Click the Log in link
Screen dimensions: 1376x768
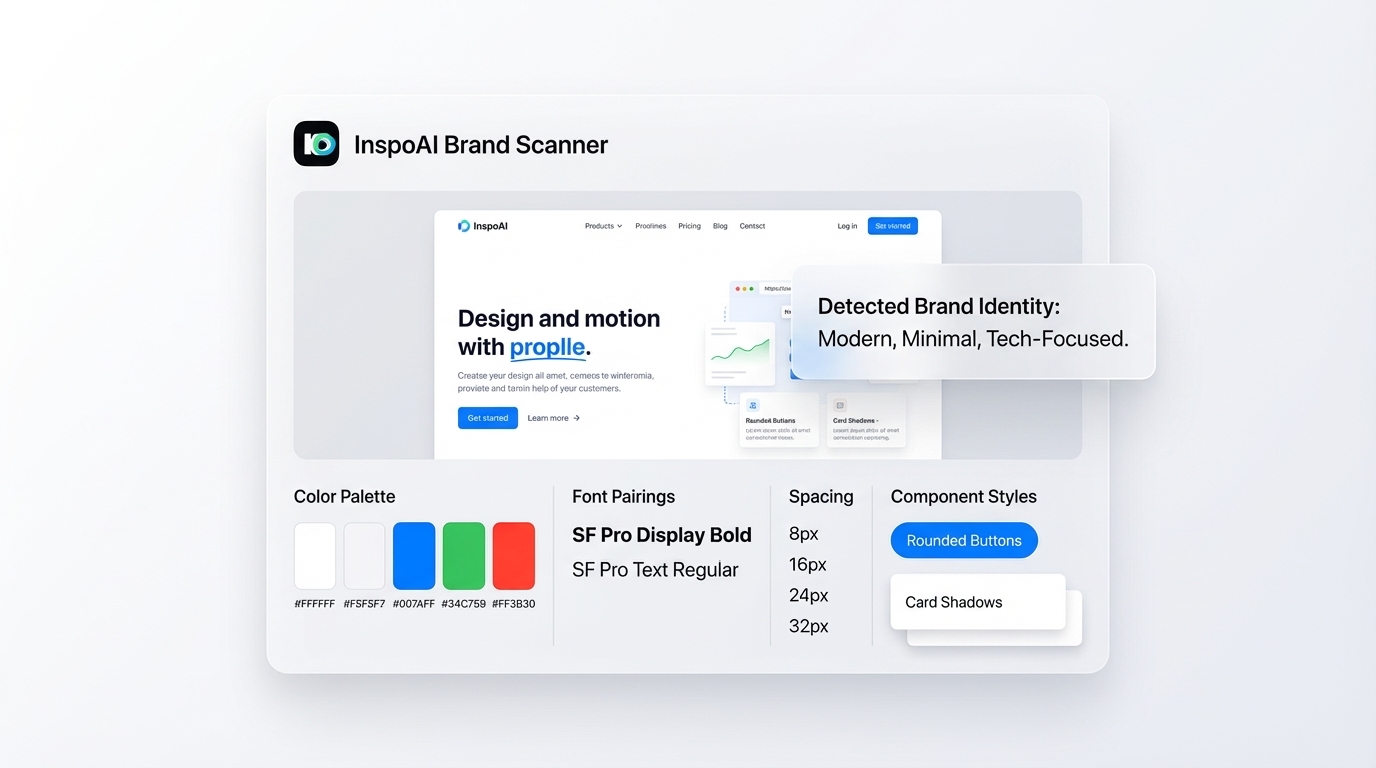point(847,226)
